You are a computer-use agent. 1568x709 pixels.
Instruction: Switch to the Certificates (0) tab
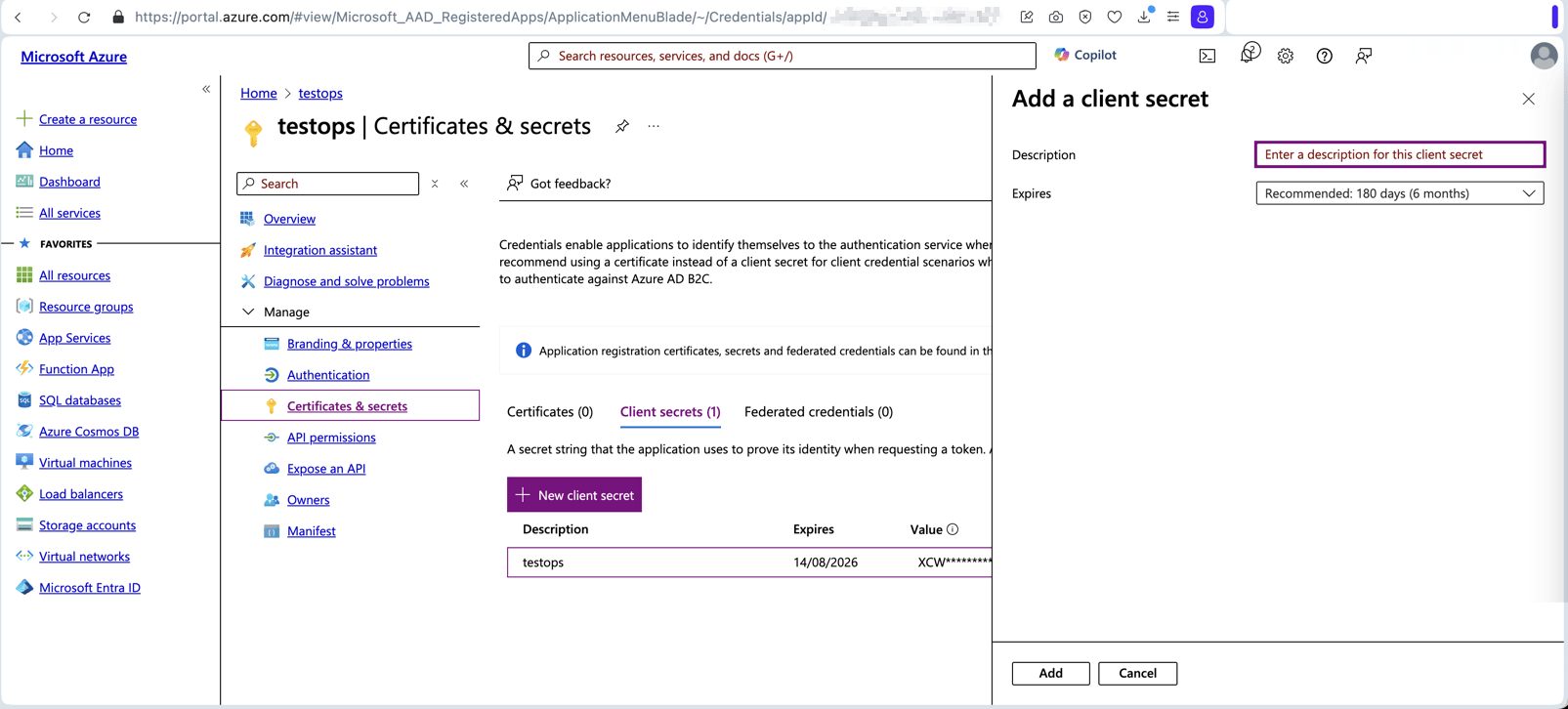[550, 412]
